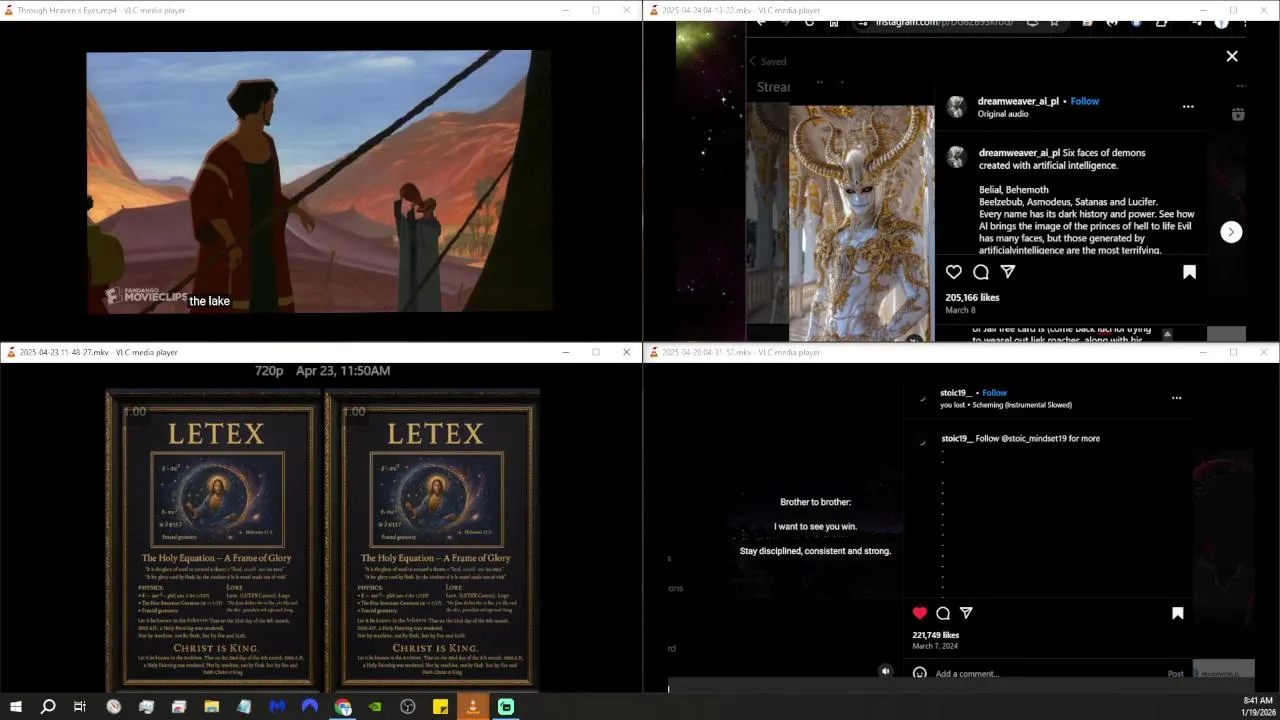Viewport: 1280px width, 720px height.
Task: Open emoji picker beside Add a comment
Action: (x=919, y=673)
